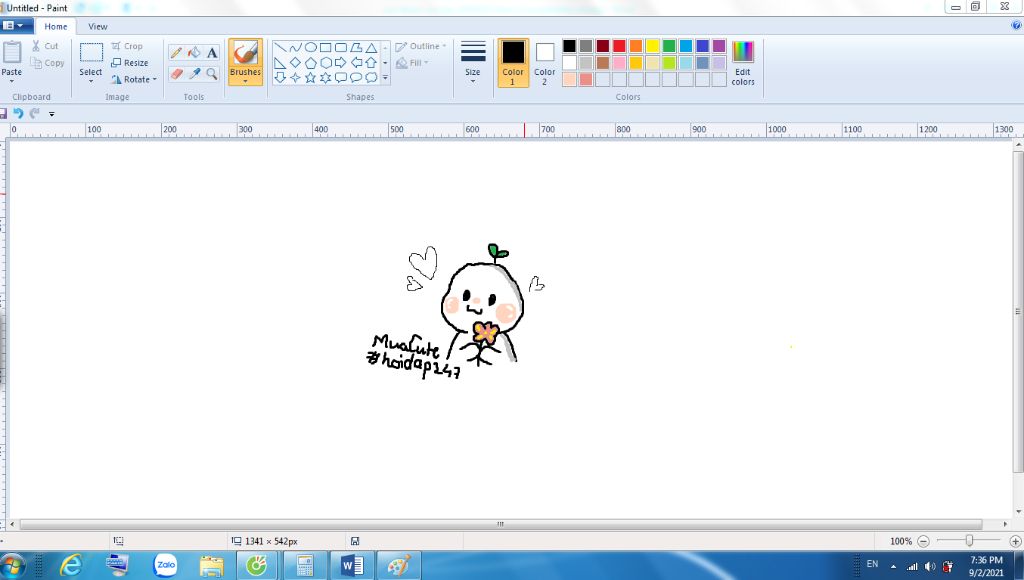Screen dimensions: 1024x580
Task: Activate Color 2 background selector
Action: click(x=545, y=63)
